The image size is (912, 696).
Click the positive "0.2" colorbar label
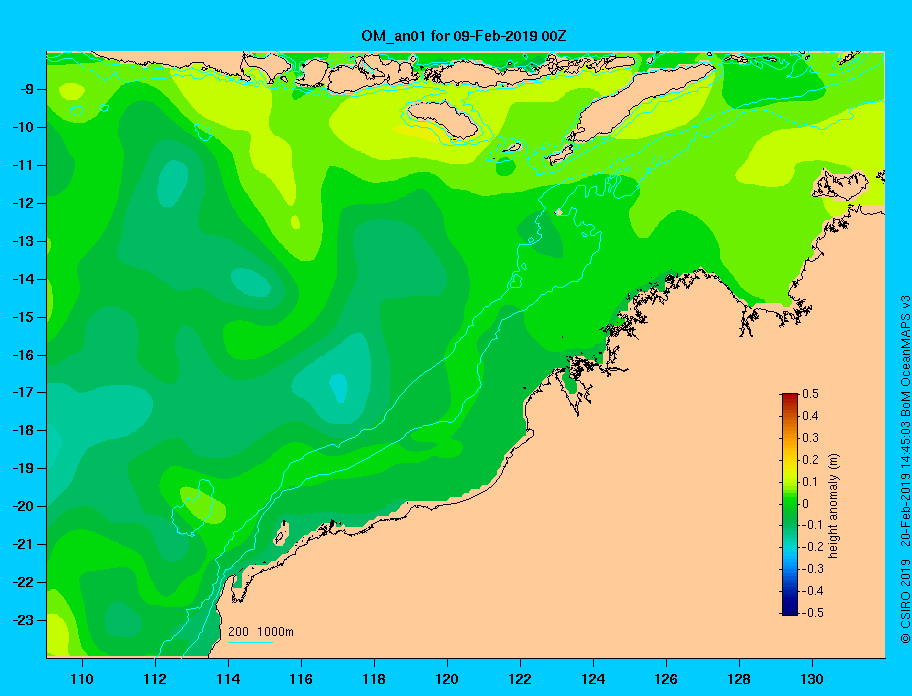pos(810,460)
